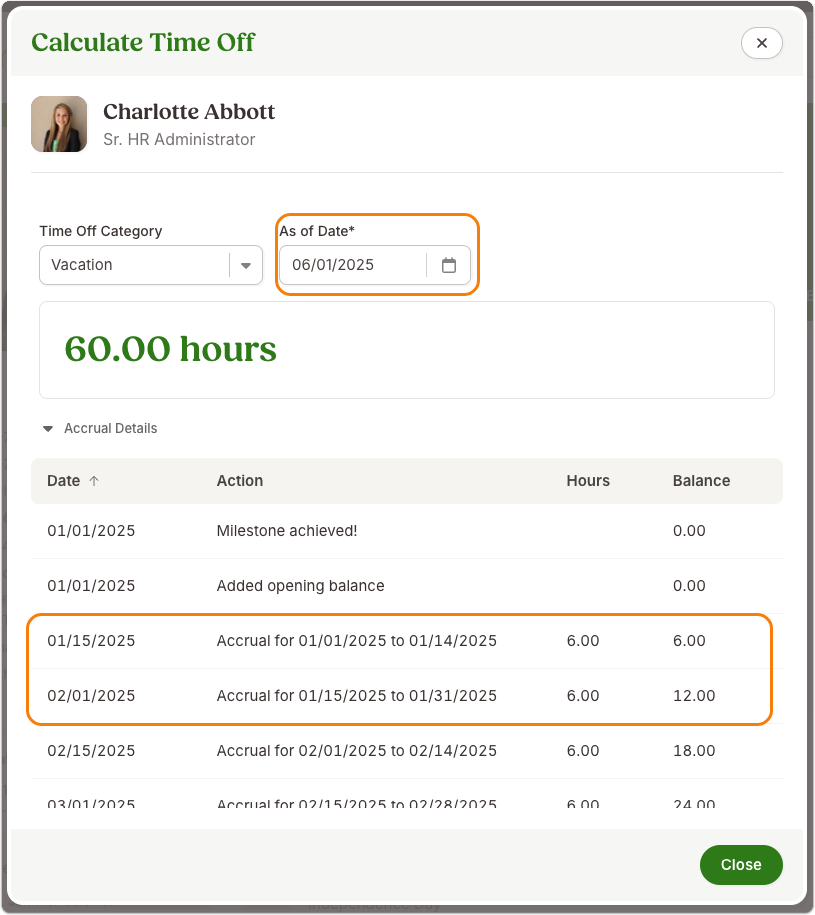Click Accrual for 01/01/2025 to 01/14/2025

pos(356,641)
